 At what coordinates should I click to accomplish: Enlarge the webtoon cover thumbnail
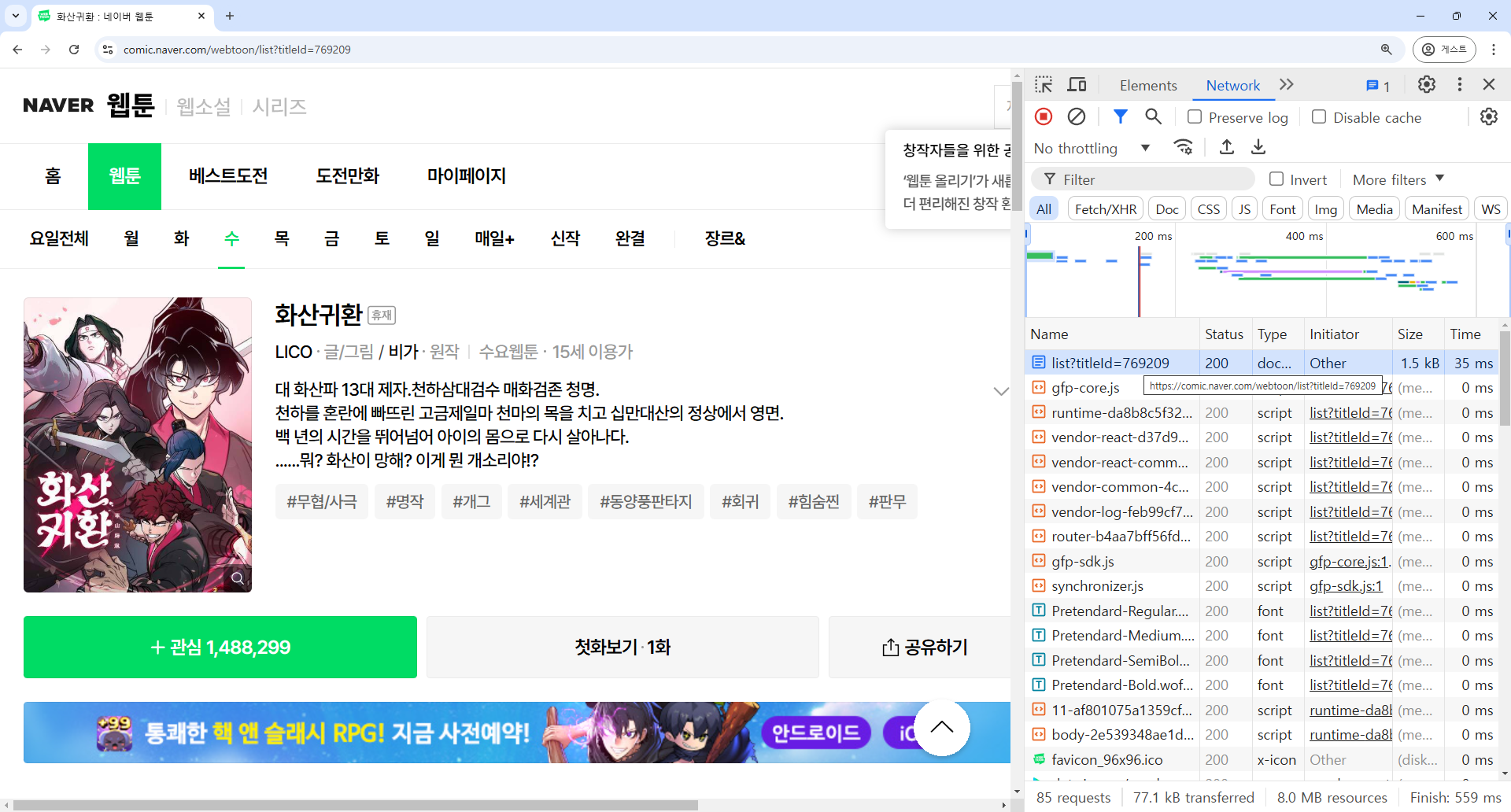point(237,578)
